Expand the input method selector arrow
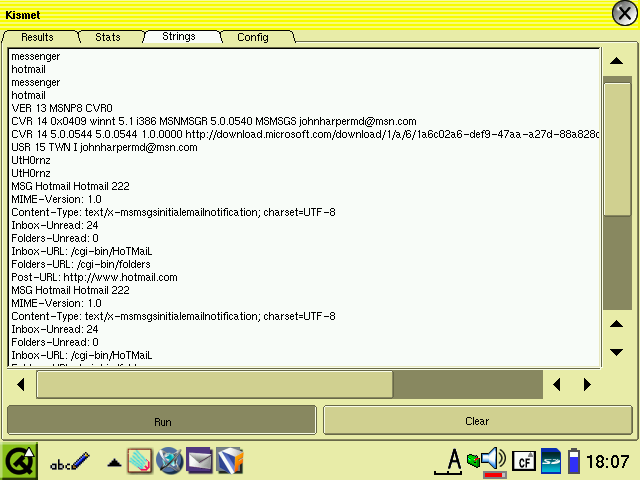640x480 pixels. (x=115, y=462)
